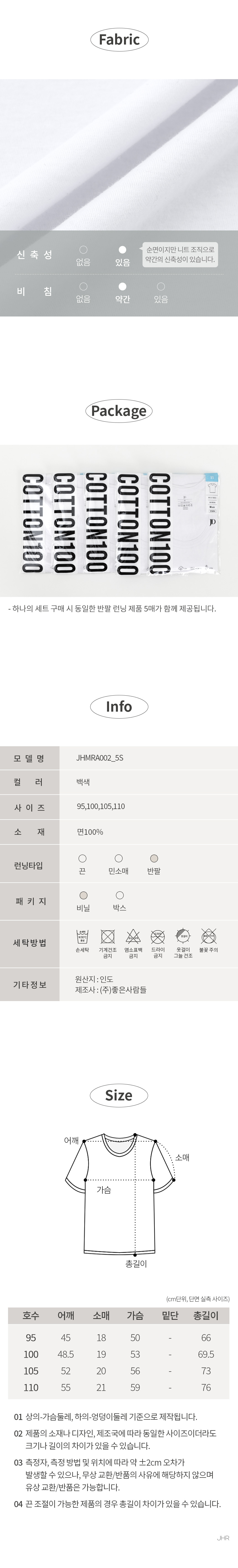
Task: Click the JHR logo at page bottom
Action: click(x=223, y=1555)
